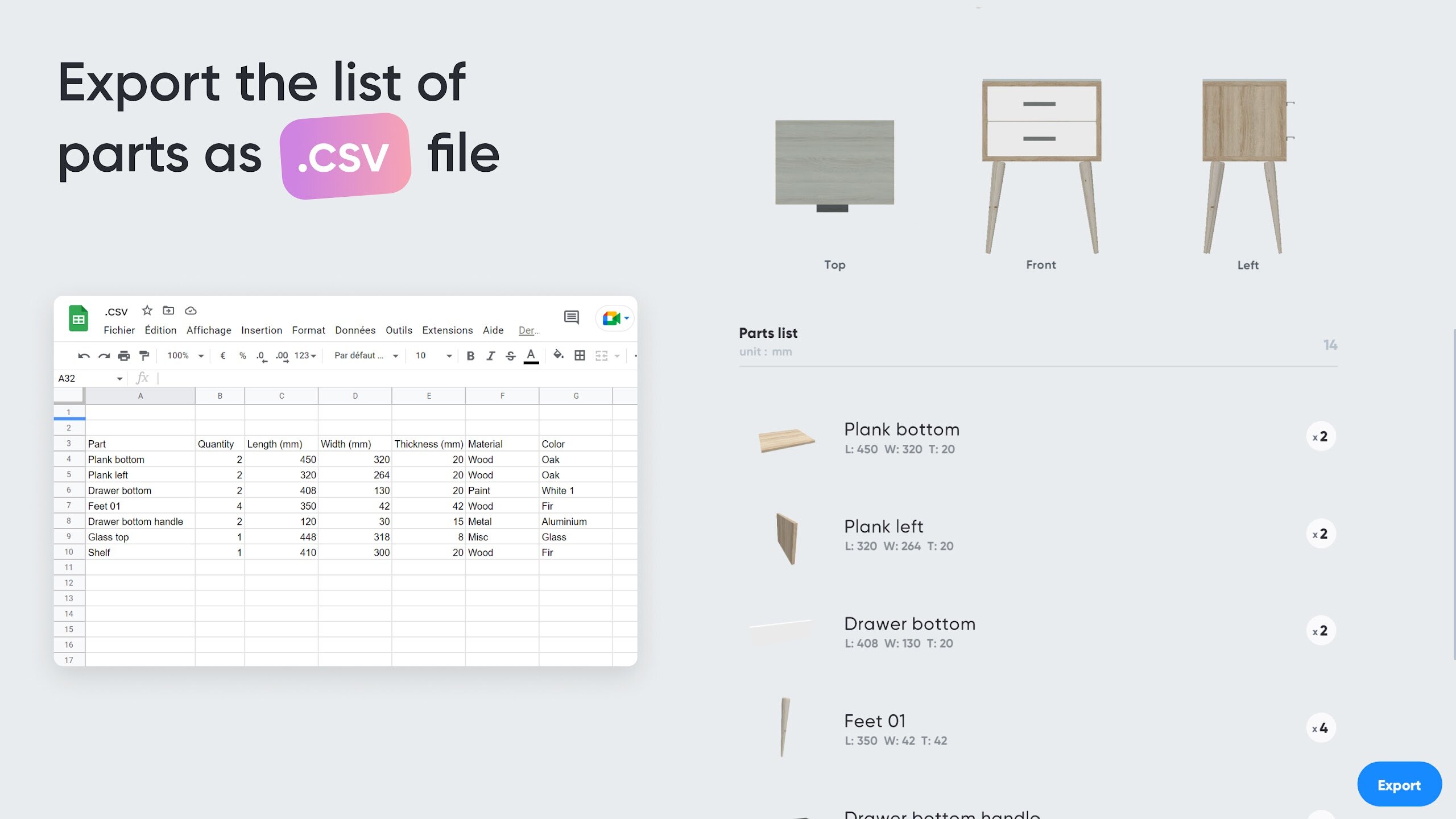Click the borders grid icon
The height and width of the screenshot is (819, 1456).
pyautogui.click(x=580, y=355)
